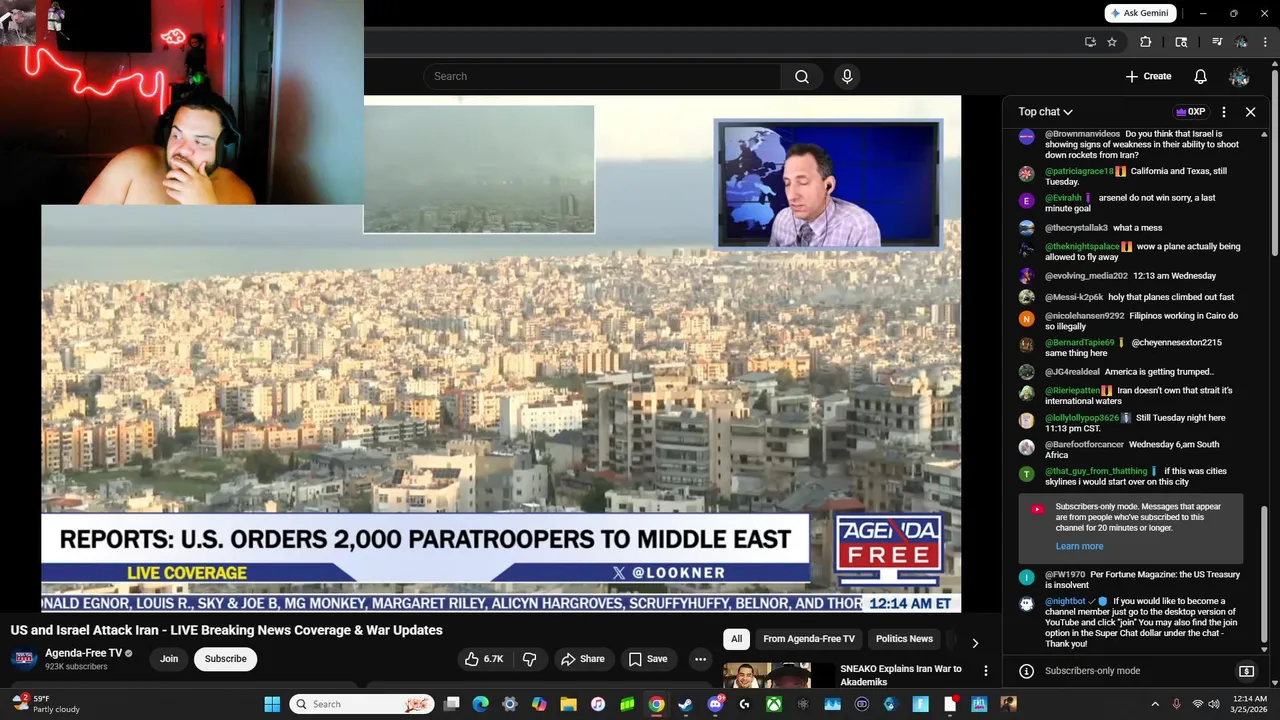The width and height of the screenshot is (1280, 720).
Task: Open File Explorer from the taskbar
Action: pyautogui.click(x=568, y=704)
